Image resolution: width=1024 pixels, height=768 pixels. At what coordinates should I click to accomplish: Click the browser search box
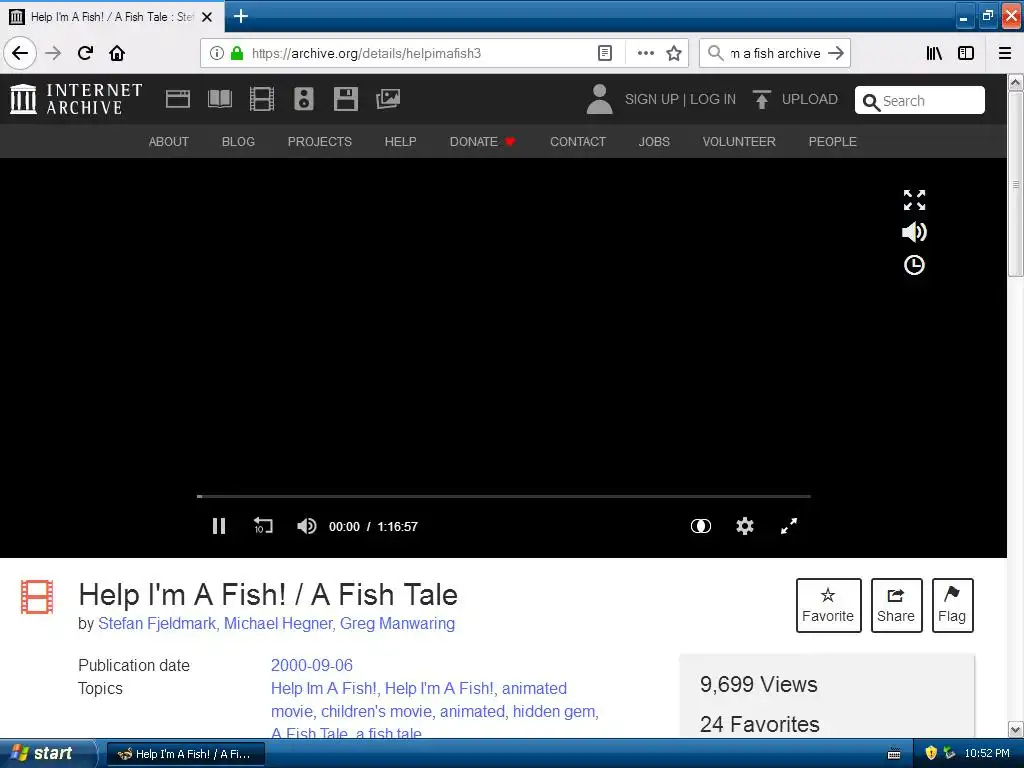coord(775,53)
